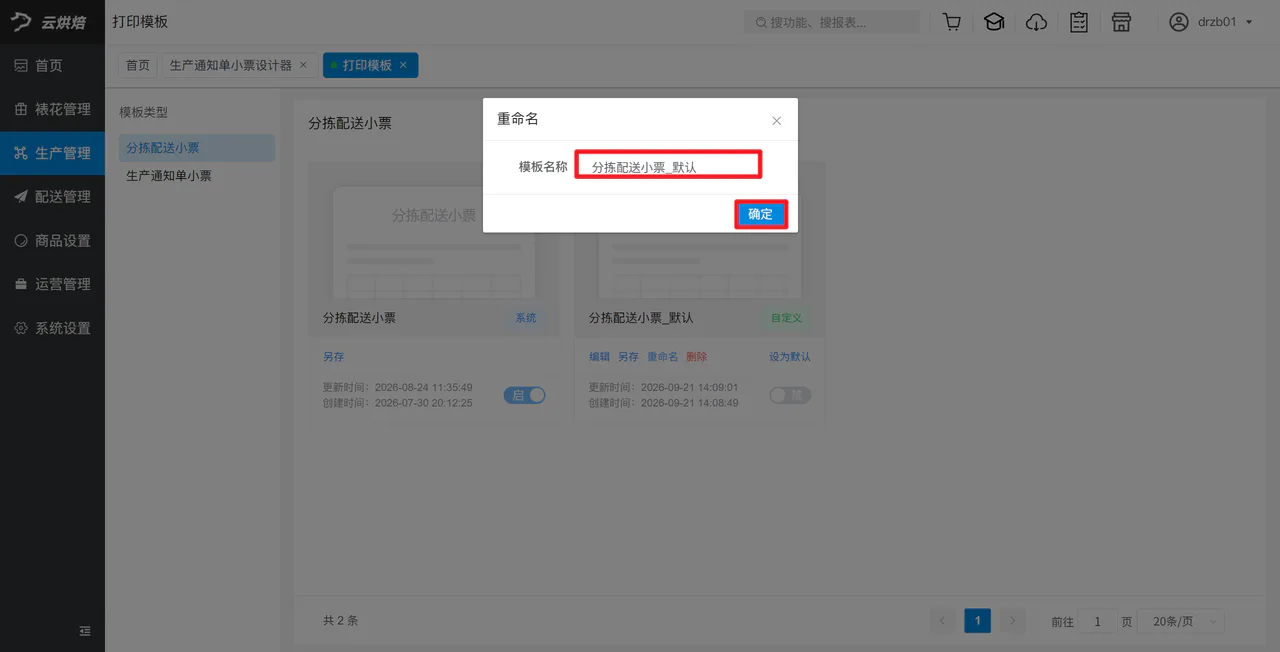
Task: Click the 模板名称 input field
Action: 669,166
